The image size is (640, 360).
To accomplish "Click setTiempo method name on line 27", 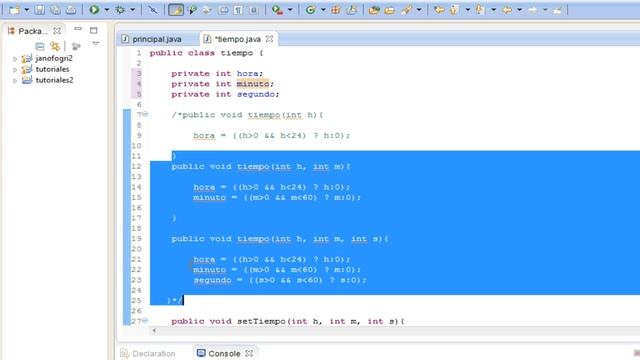I will point(261,321).
